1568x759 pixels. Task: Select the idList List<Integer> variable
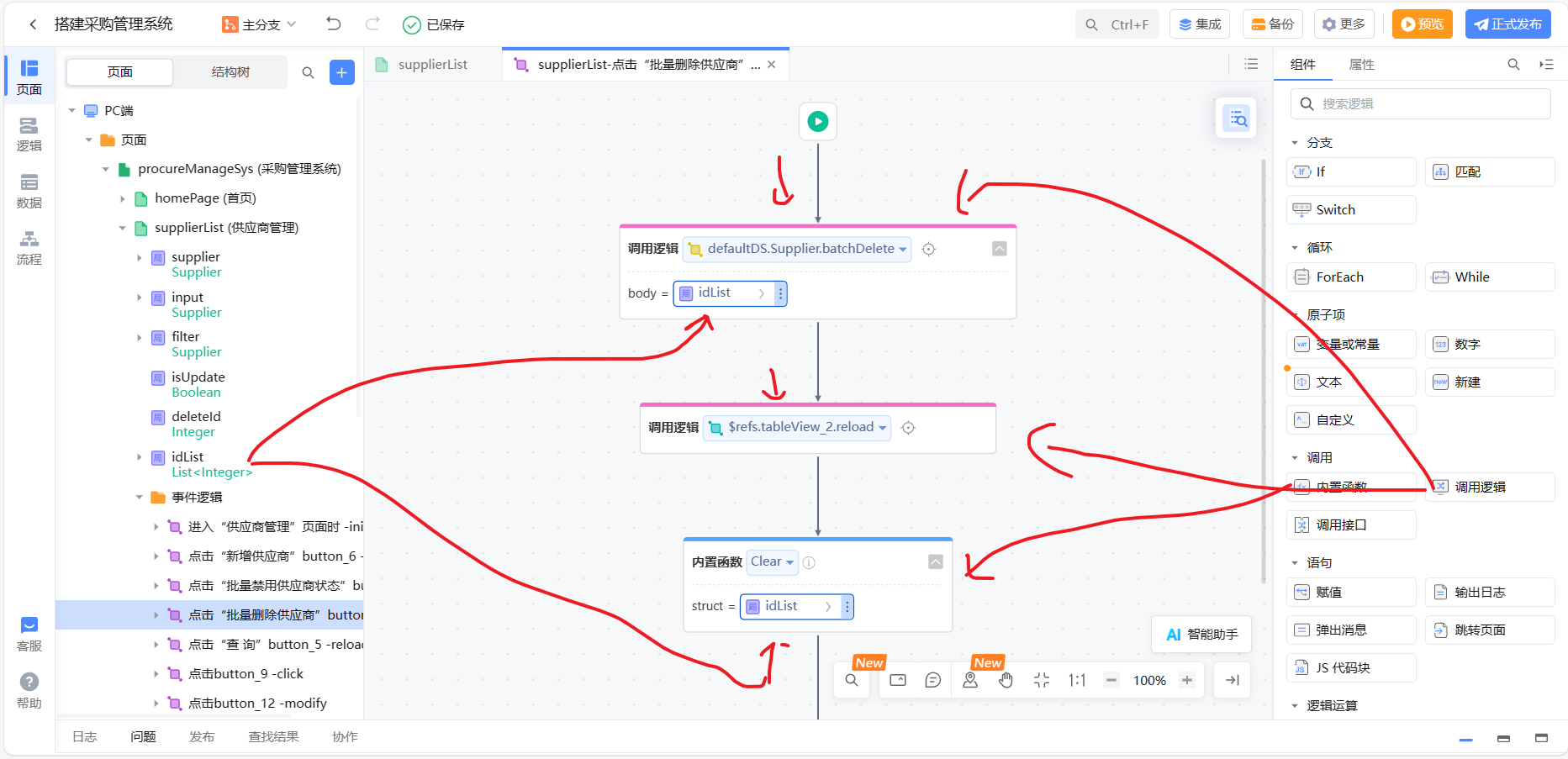point(210,465)
